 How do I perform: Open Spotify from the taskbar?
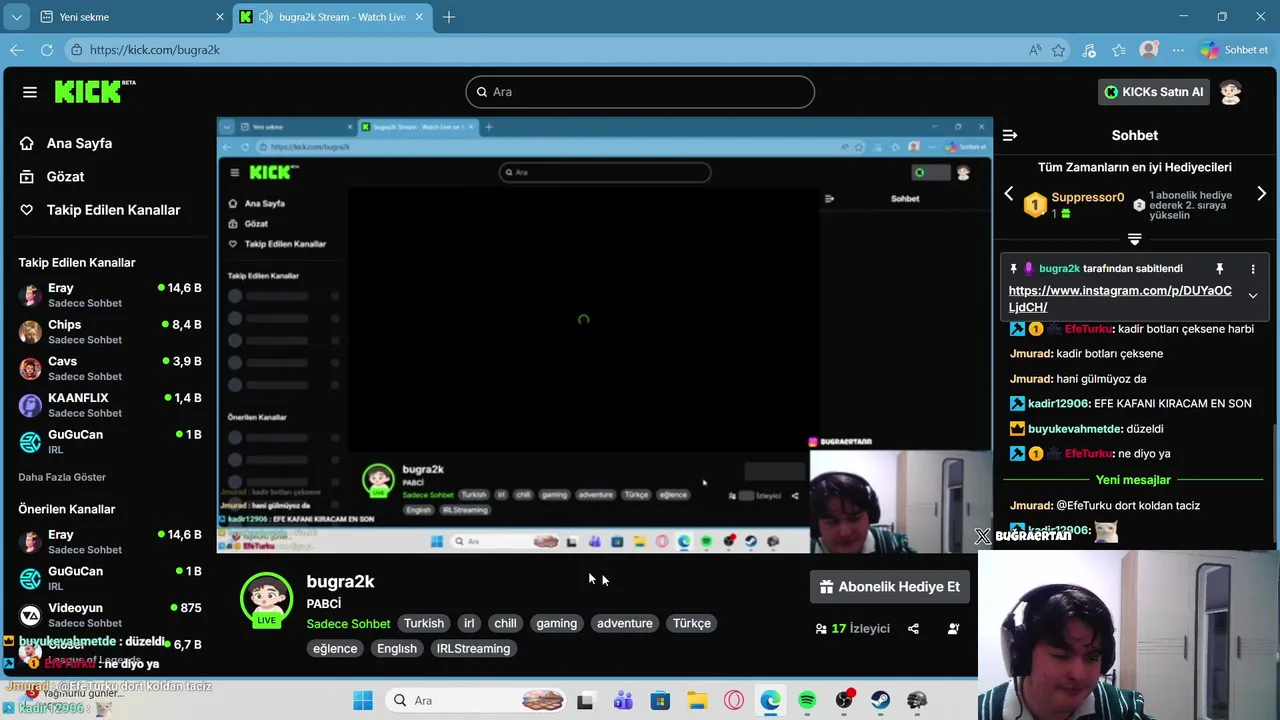(x=807, y=700)
